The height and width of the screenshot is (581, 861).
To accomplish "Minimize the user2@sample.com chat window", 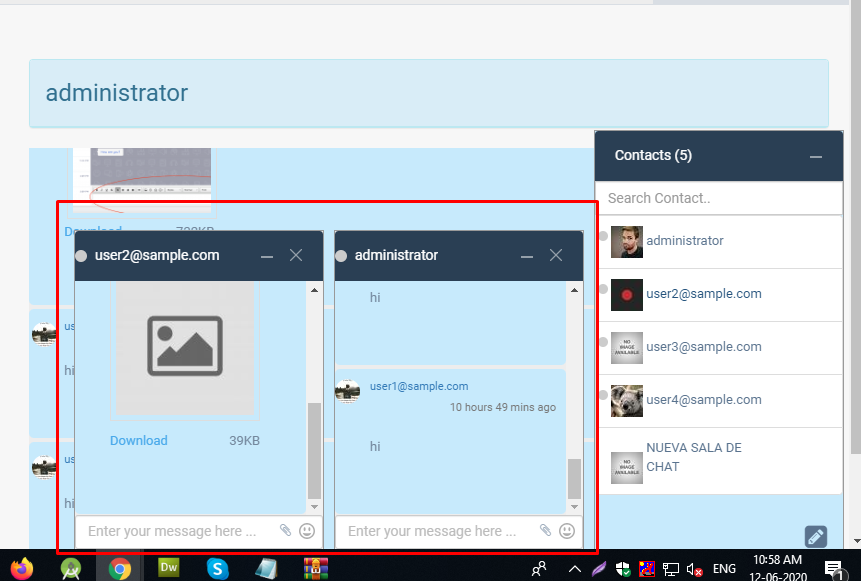I will point(267,256).
